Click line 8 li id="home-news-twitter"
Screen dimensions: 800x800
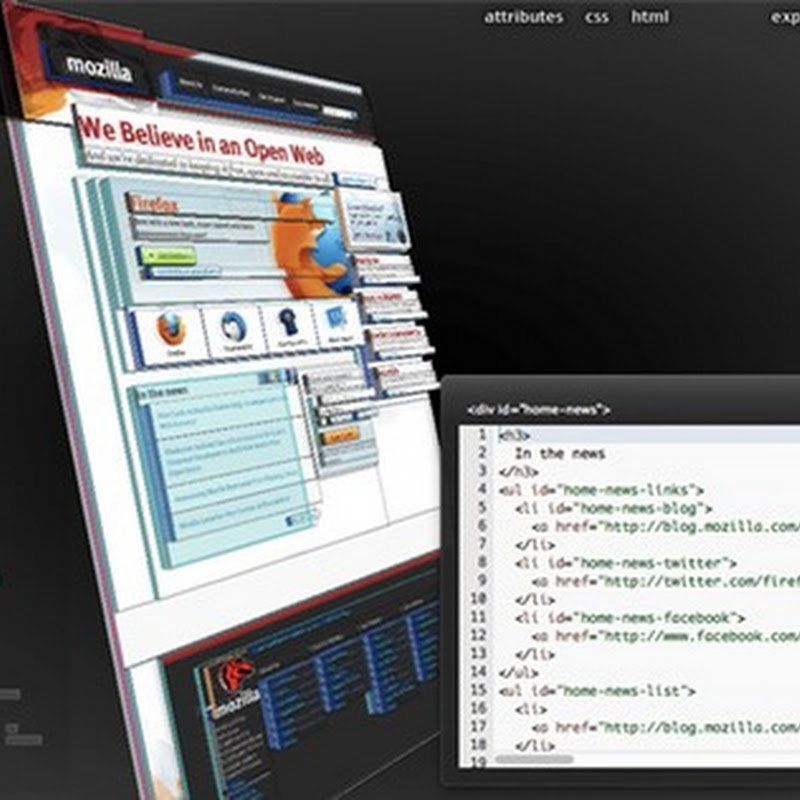626,563
